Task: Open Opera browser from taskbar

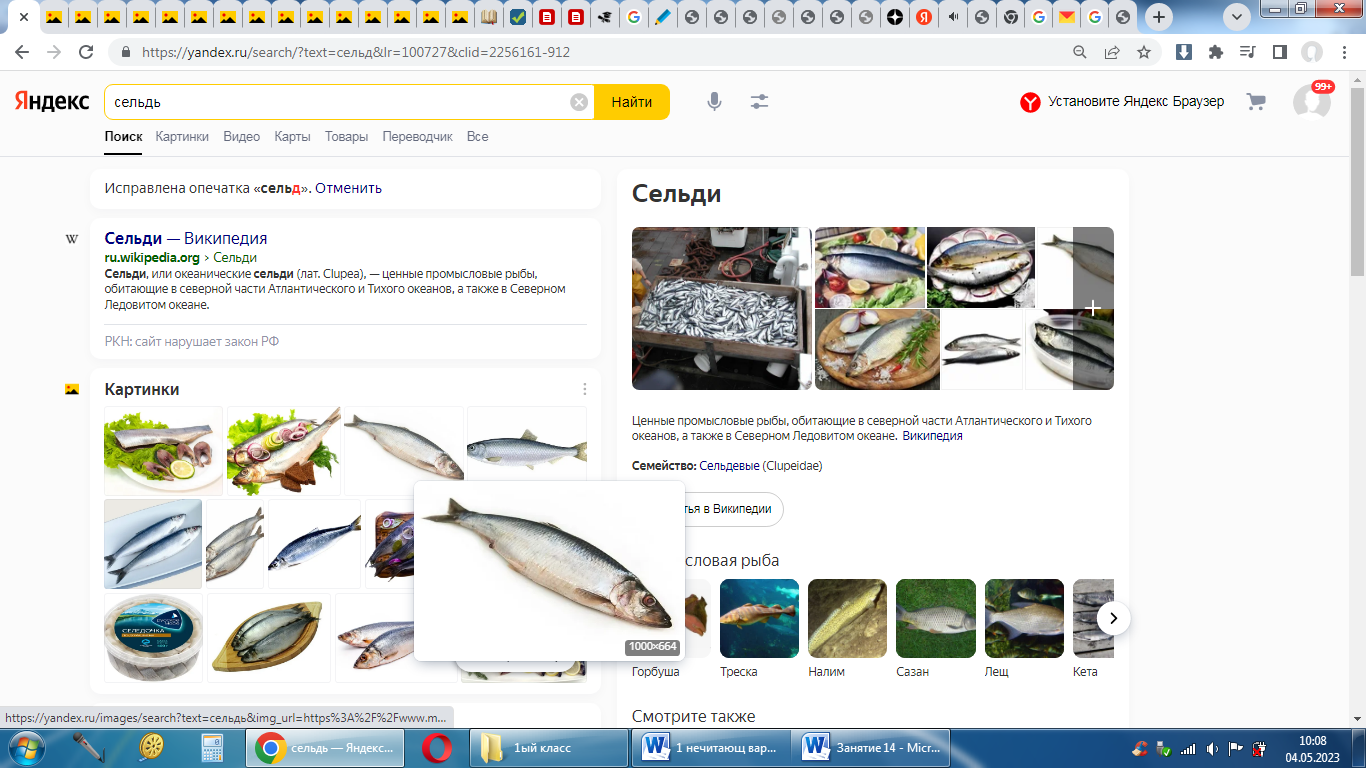Action: pos(436,748)
